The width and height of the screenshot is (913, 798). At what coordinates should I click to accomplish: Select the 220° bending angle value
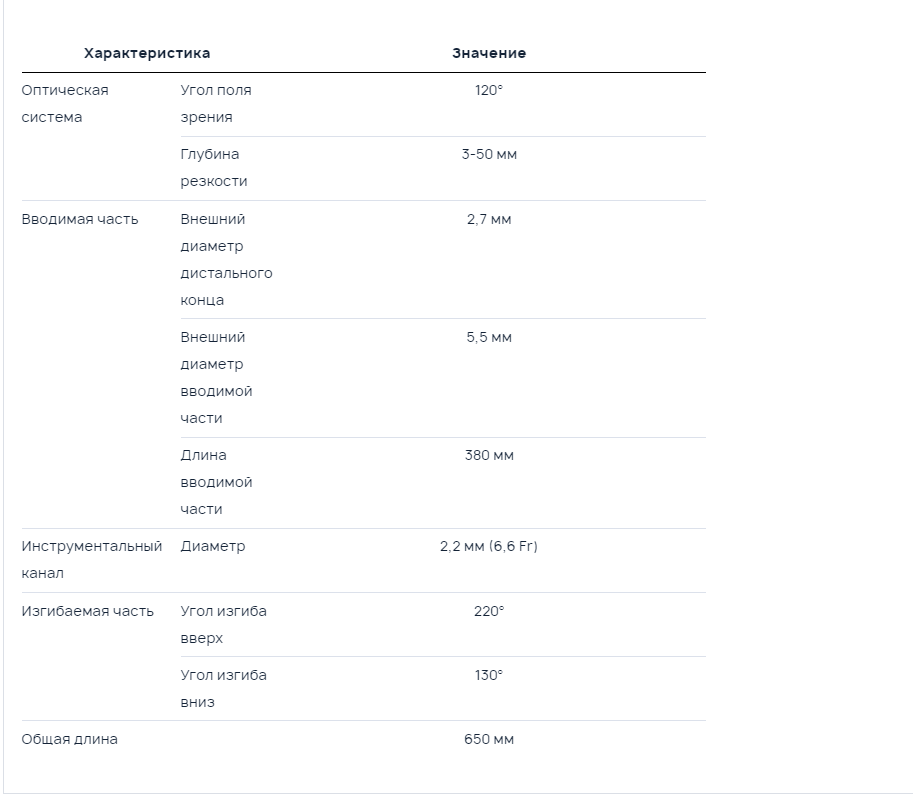coord(489,611)
